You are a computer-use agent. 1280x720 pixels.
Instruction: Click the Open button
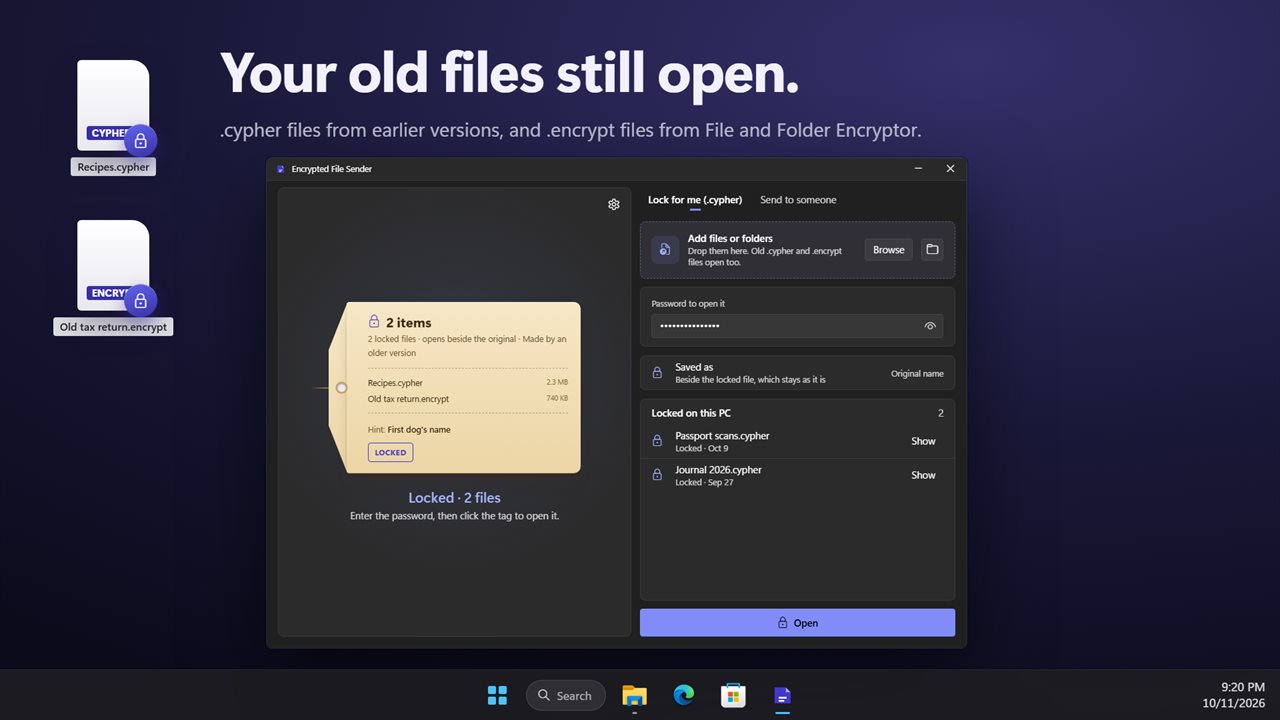point(797,622)
